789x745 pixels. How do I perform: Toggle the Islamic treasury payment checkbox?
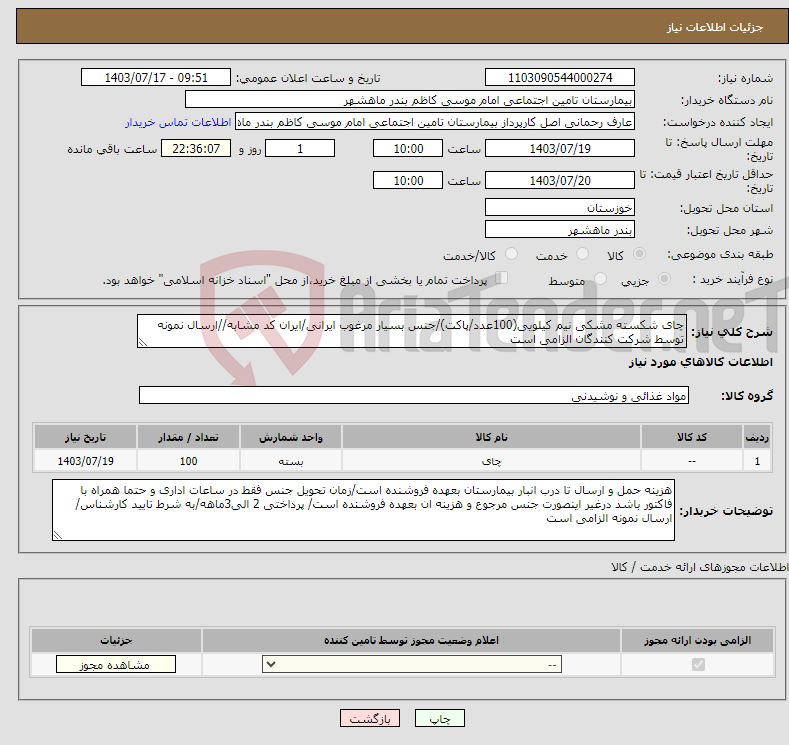click(502, 278)
